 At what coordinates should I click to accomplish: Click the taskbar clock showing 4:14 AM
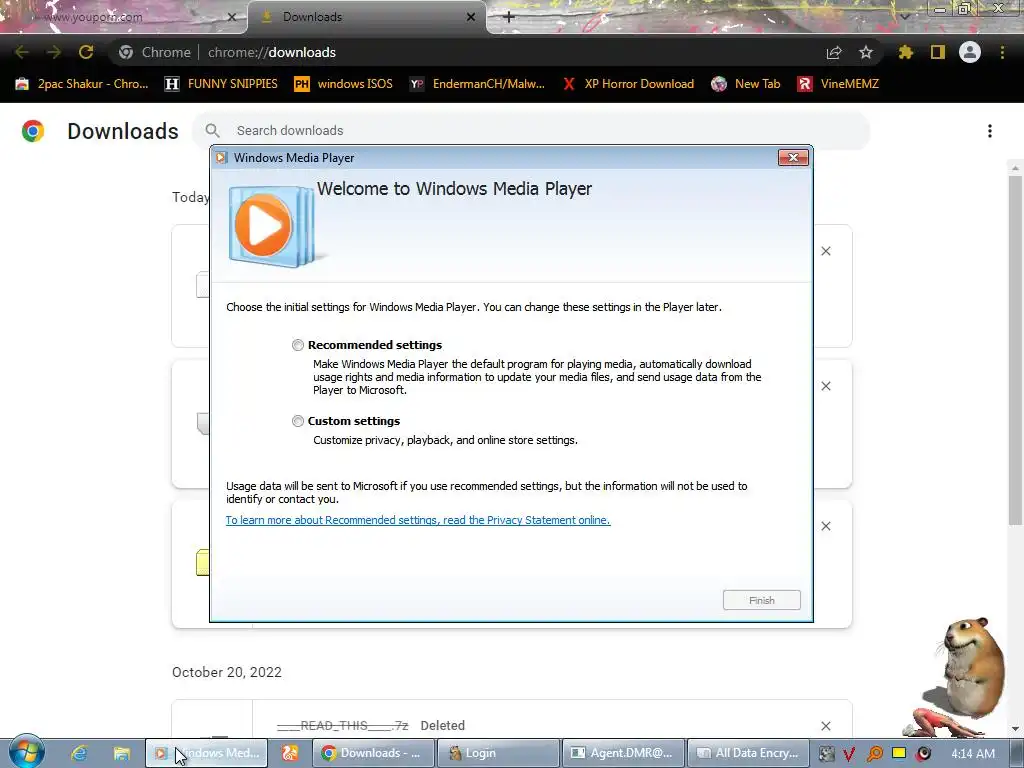[x=972, y=753]
